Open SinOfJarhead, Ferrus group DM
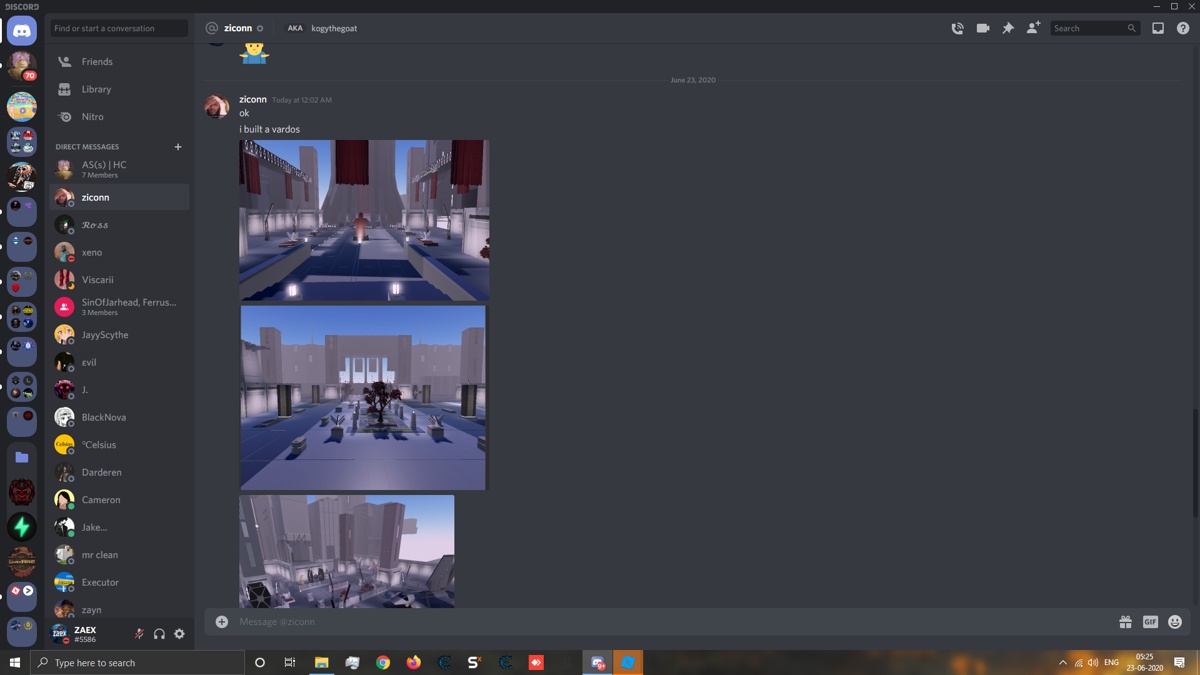This screenshot has height=675, width=1200. click(x=121, y=307)
